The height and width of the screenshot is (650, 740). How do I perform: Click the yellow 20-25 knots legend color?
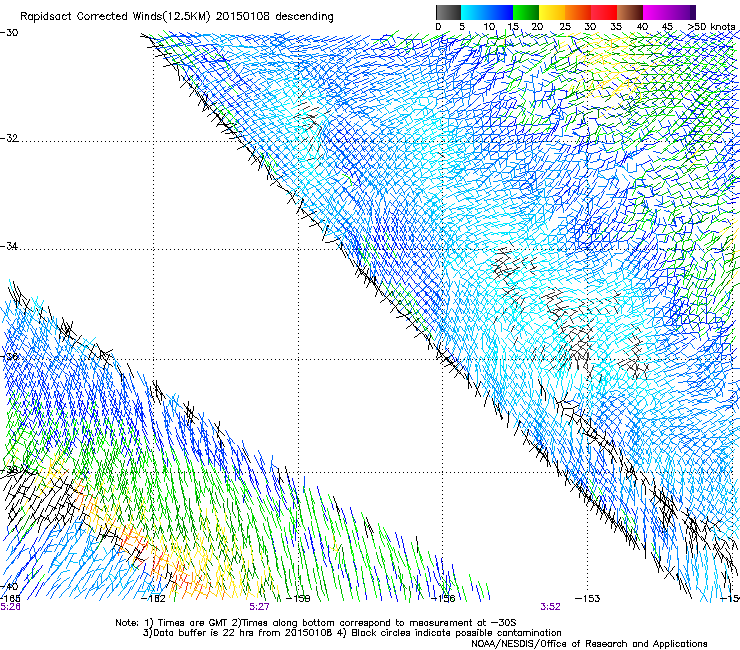tap(552, 12)
